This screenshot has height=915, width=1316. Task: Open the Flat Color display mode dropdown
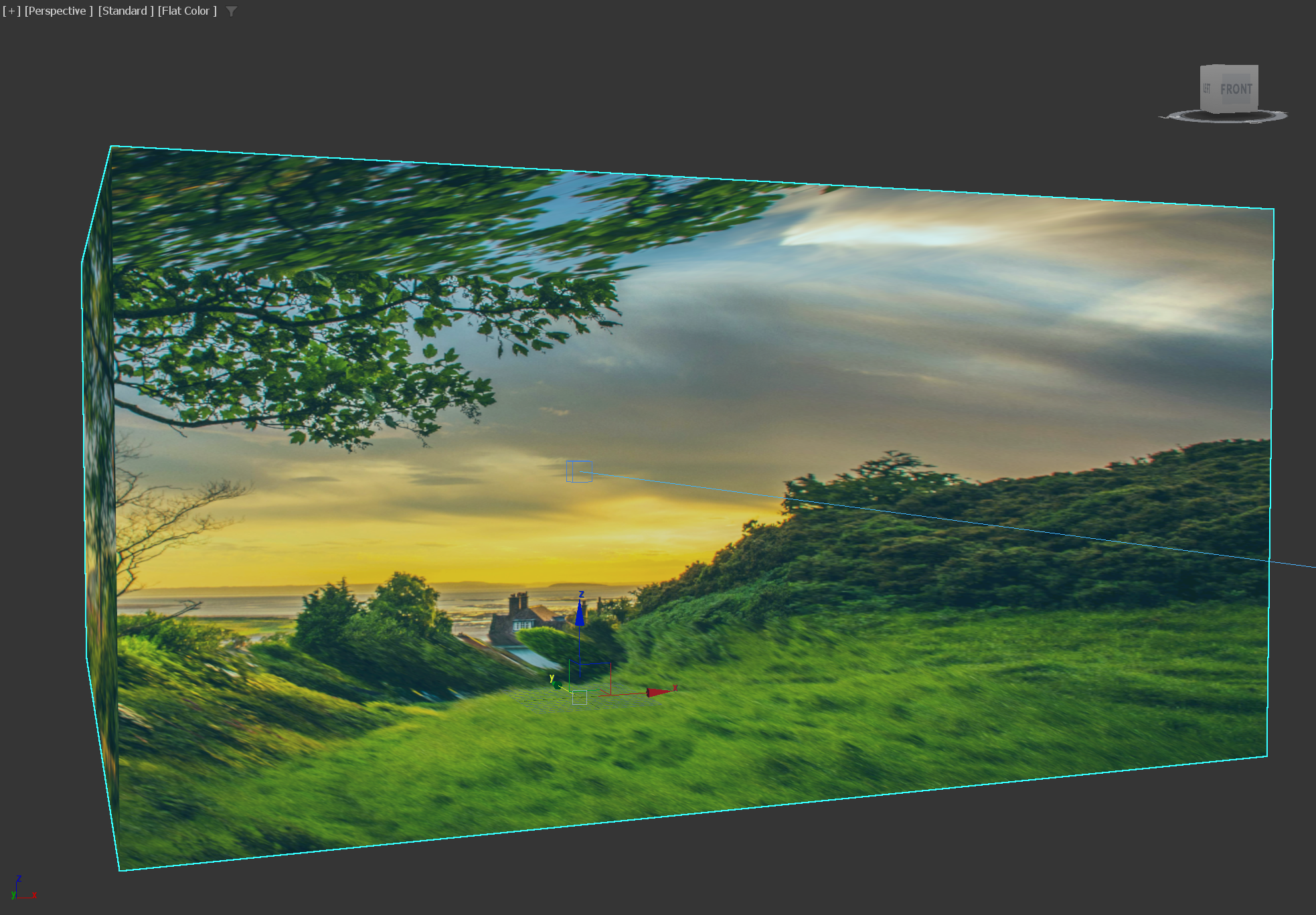coord(187,11)
